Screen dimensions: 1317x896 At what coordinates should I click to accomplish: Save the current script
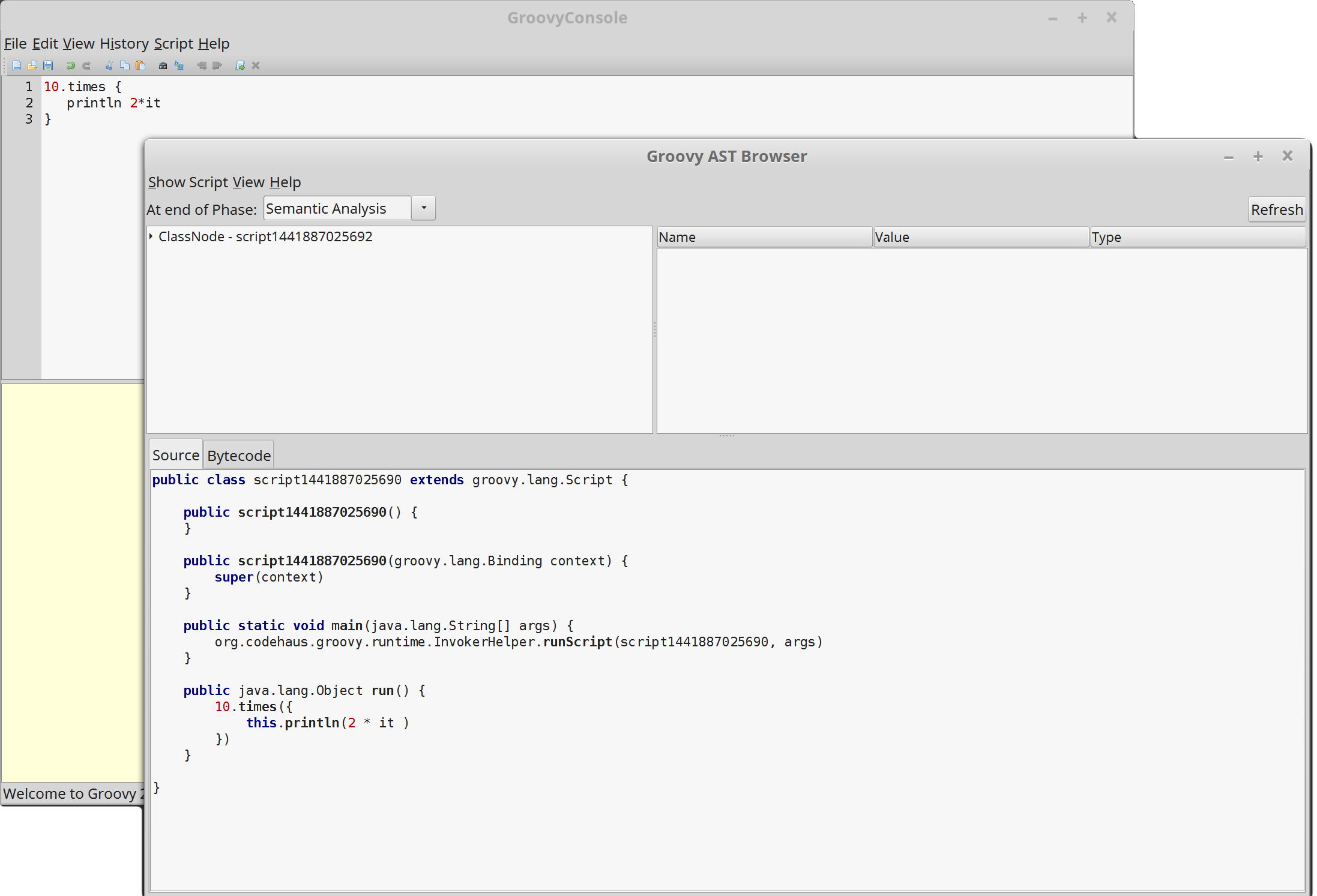pyautogui.click(x=48, y=66)
